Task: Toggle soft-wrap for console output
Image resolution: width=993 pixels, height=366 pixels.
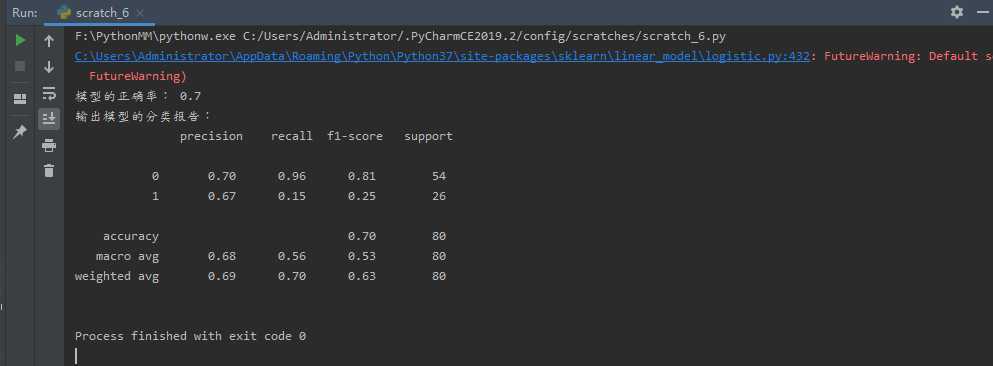Action: pos(49,93)
